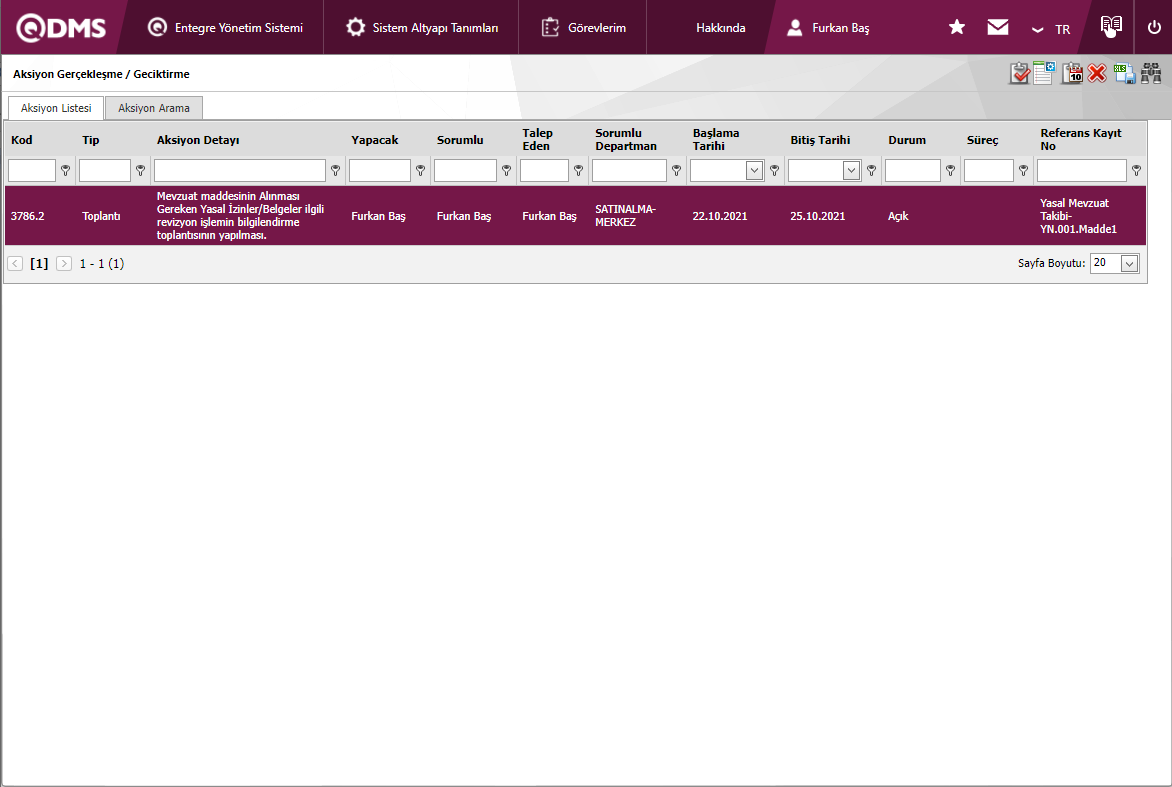Screen dimensions: 1172x787
Task: Click the delay action clipboard-calendar icon
Action: point(1073,73)
